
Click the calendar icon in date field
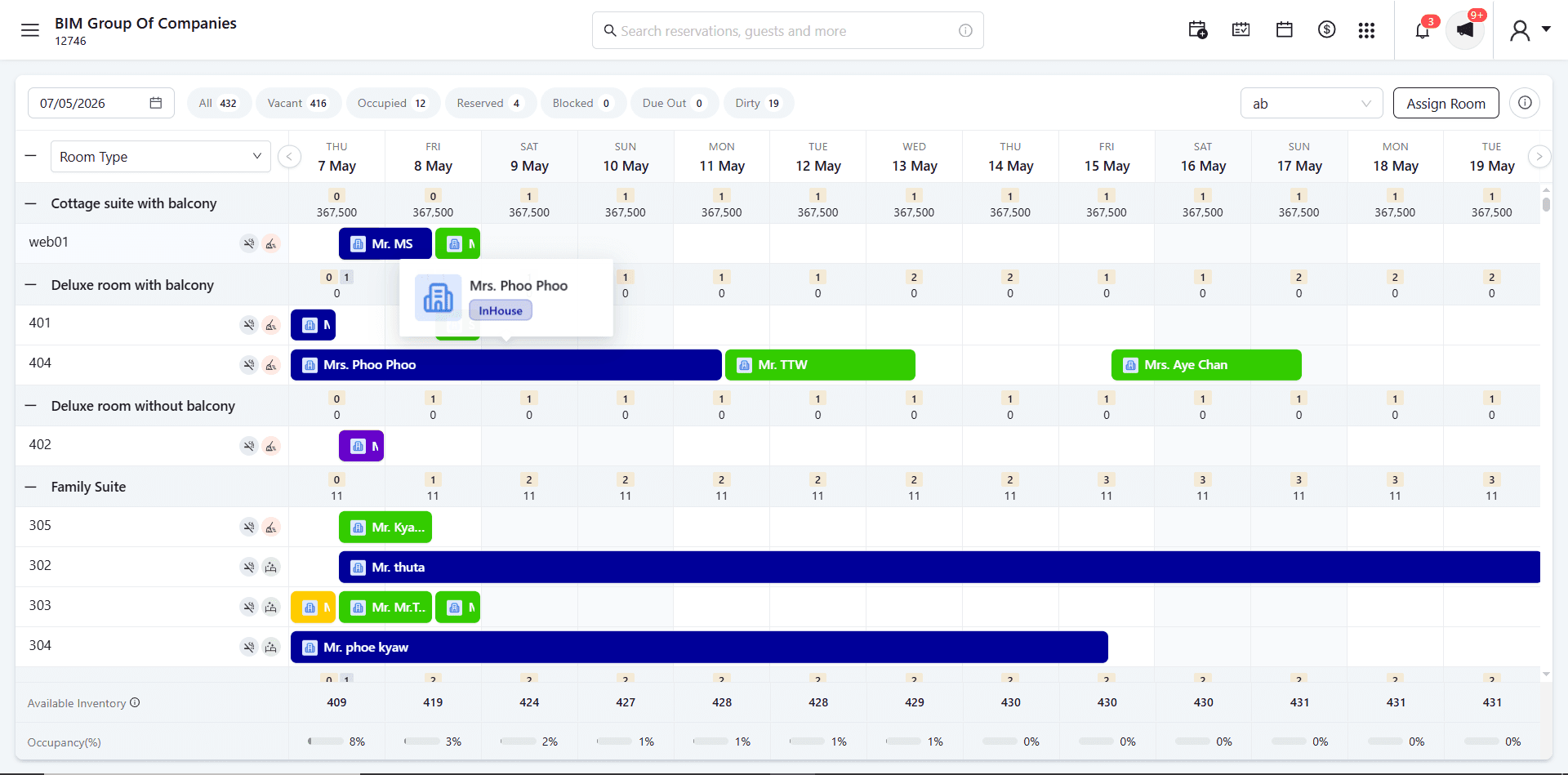tap(156, 103)
